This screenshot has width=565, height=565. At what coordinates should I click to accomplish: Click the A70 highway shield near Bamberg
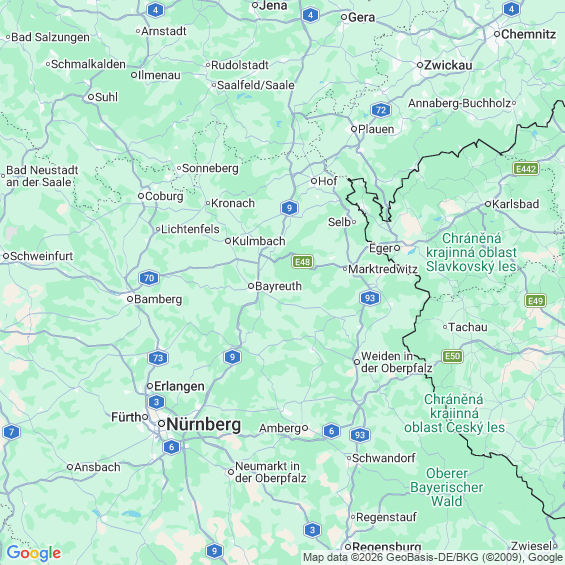(x=149, y=278)
